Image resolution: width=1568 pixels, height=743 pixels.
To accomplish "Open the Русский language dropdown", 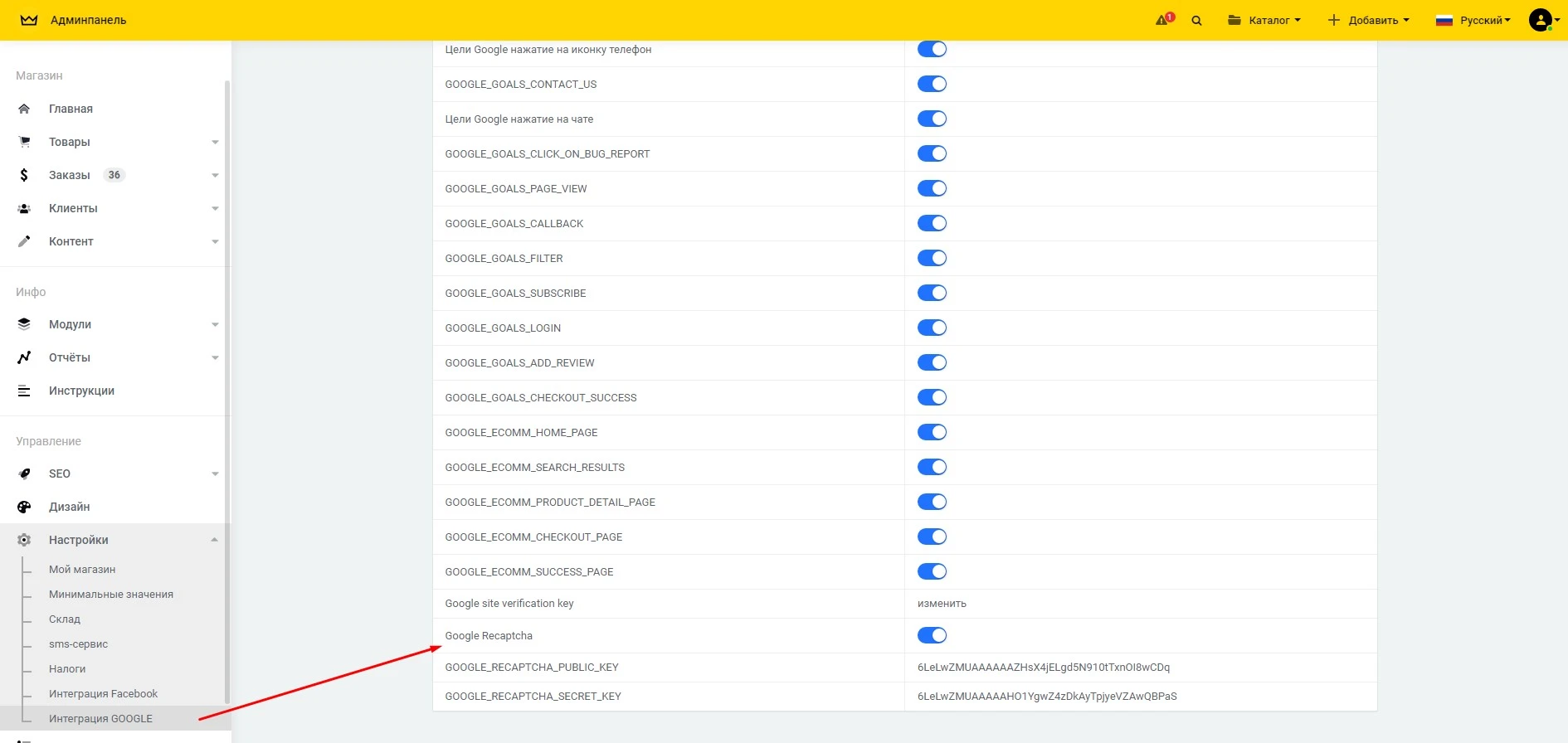I will [x=1473, y=20].
